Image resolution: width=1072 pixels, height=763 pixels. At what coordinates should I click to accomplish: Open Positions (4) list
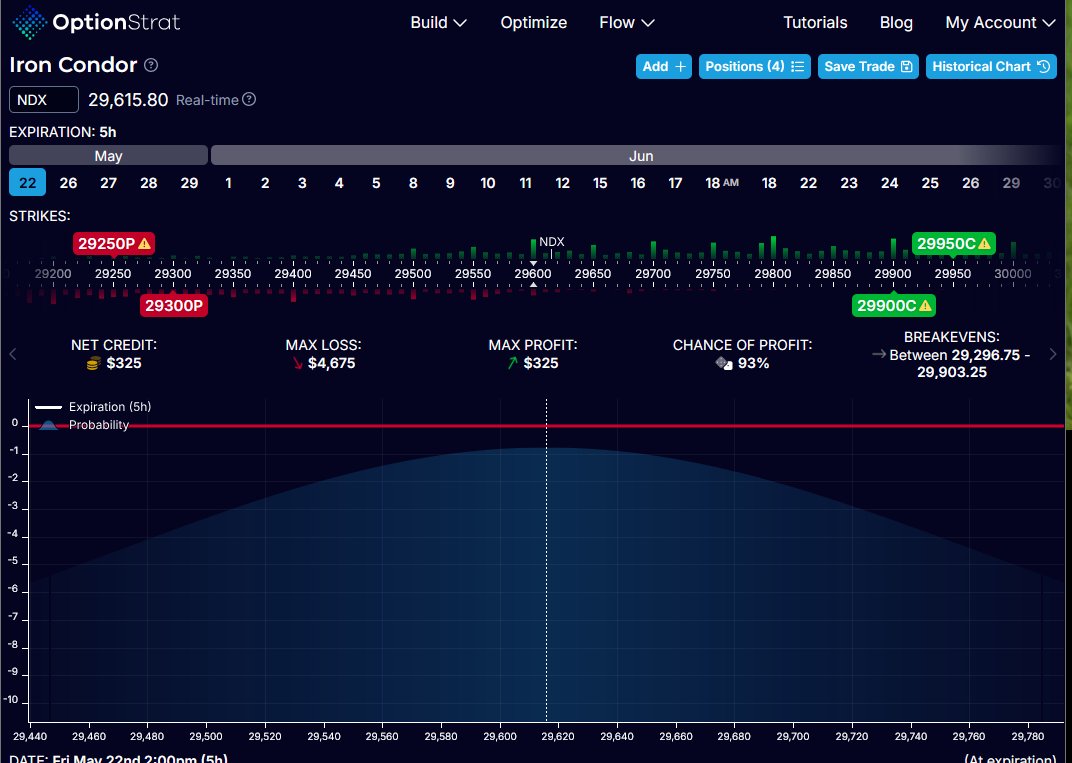tap(755, 66)
